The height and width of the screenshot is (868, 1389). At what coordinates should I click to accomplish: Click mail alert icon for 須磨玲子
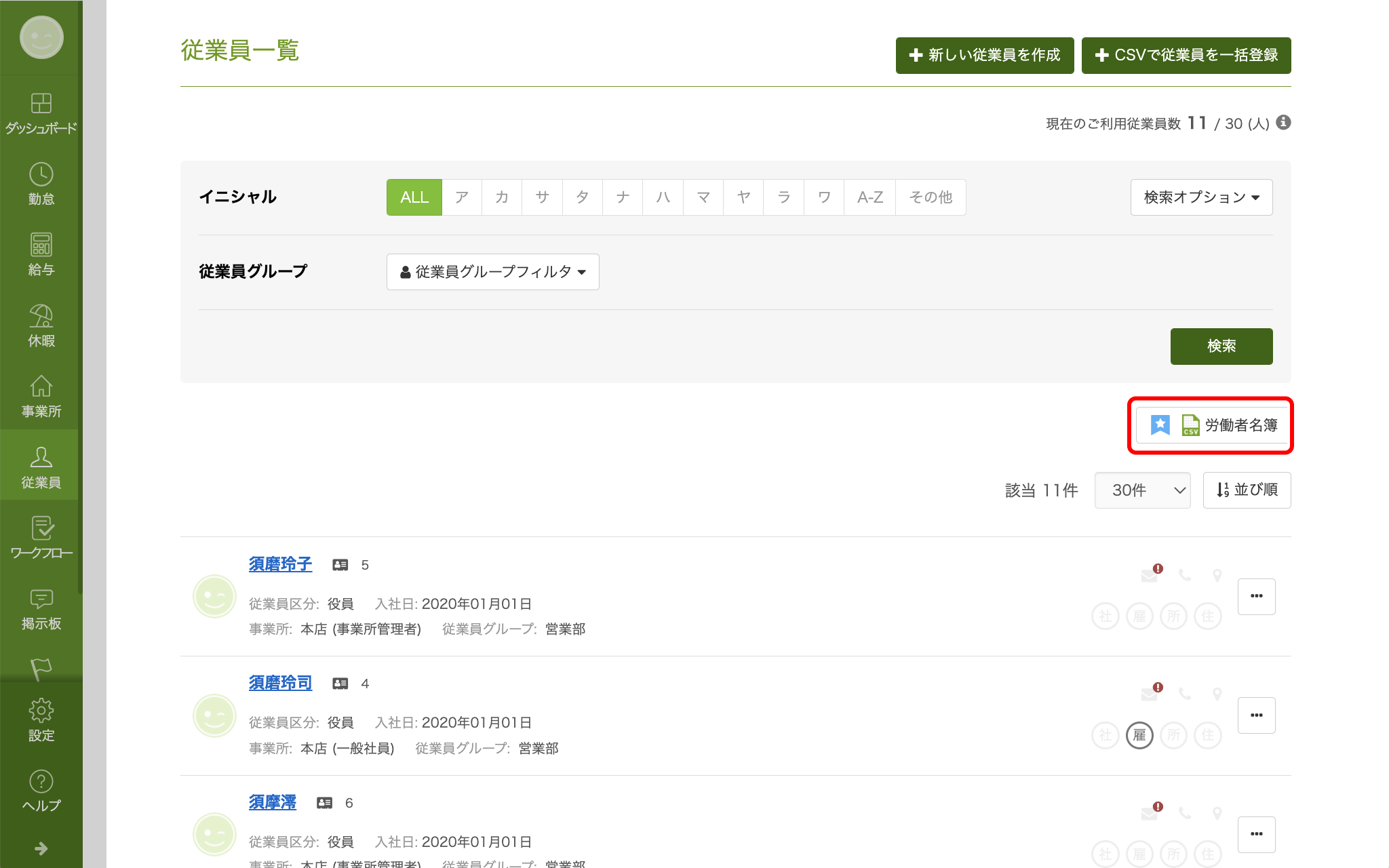(x=1152, y=574)
